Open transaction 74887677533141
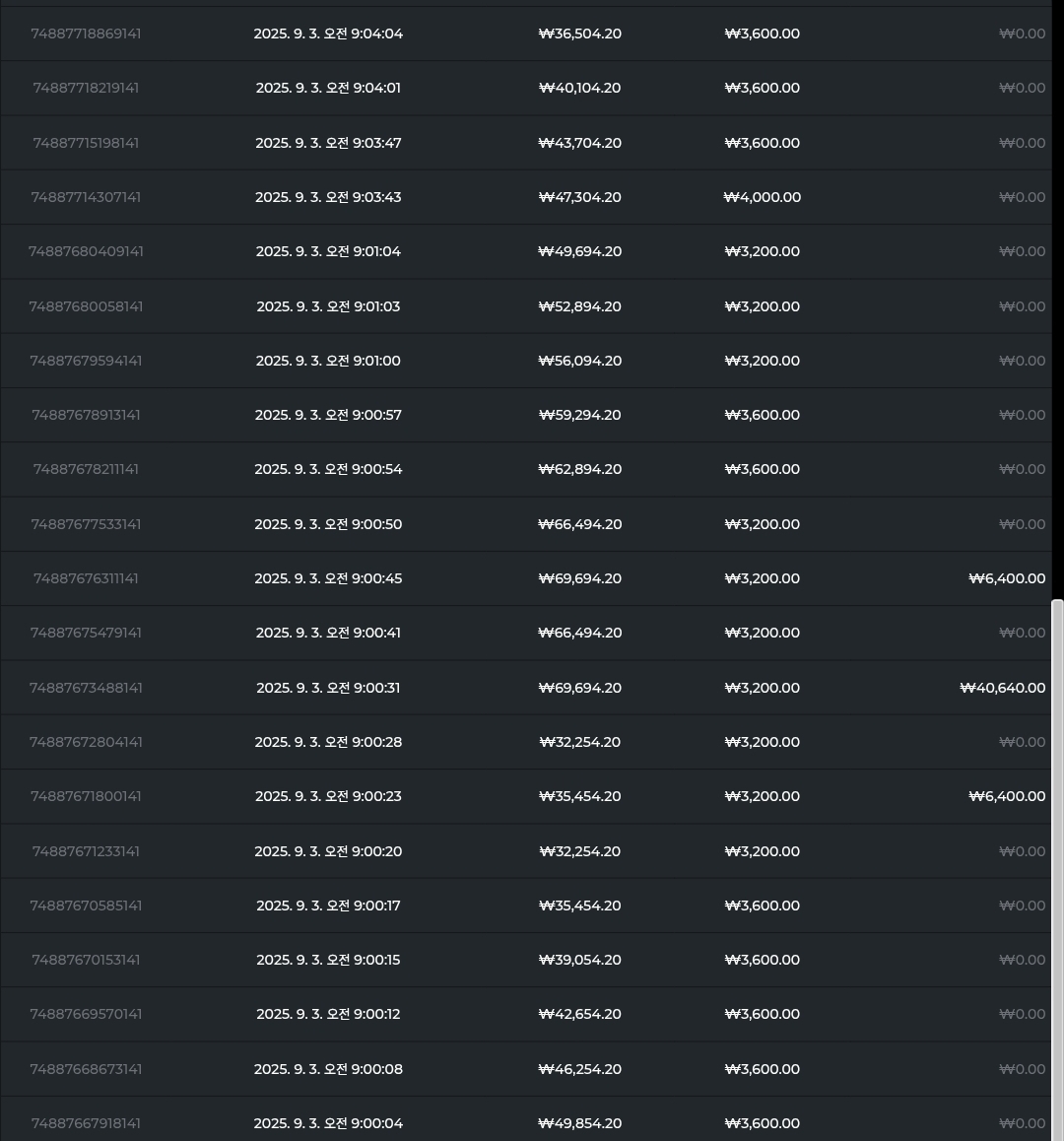1064x1141 pixels. 86,524
